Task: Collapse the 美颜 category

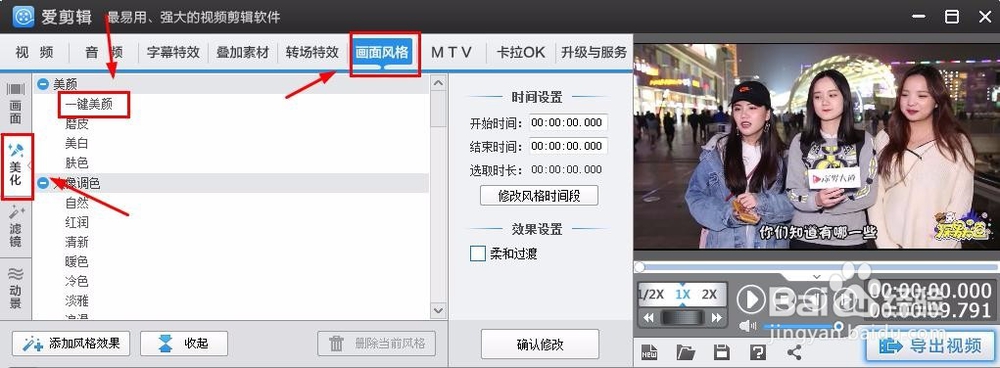Action: click(43, 84)
